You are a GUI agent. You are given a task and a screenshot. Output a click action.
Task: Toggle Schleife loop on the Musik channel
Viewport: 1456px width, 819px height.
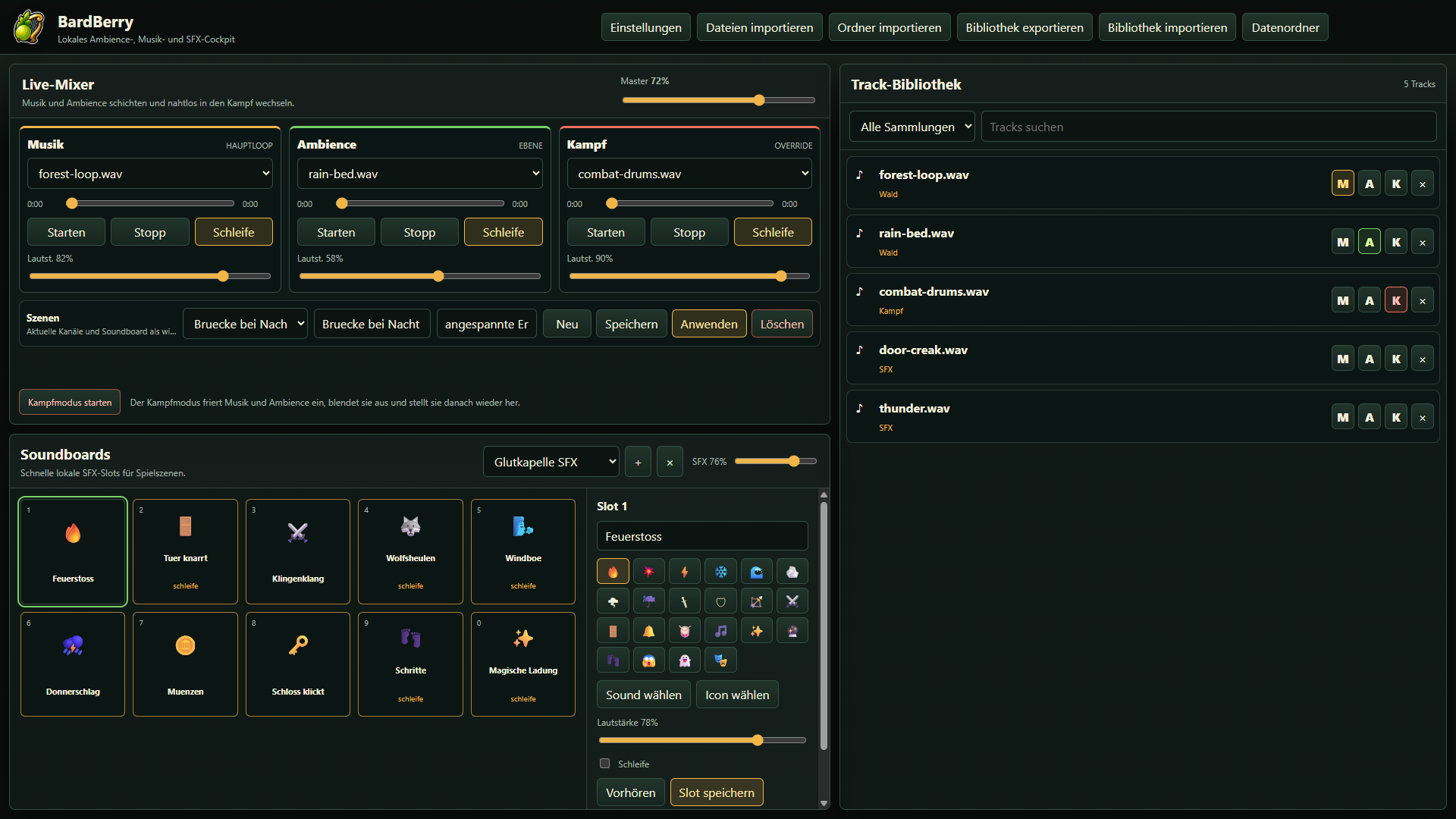click(x=234, y=232)
